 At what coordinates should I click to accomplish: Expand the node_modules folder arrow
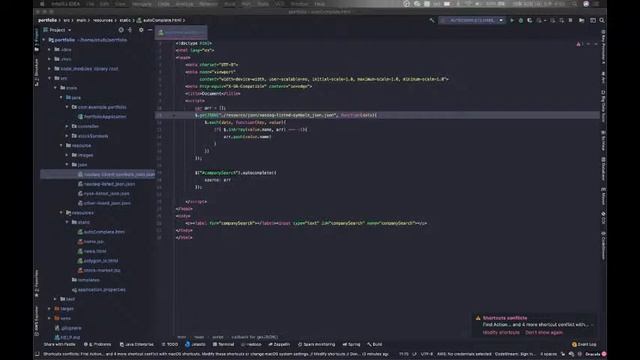click(50, 69)
